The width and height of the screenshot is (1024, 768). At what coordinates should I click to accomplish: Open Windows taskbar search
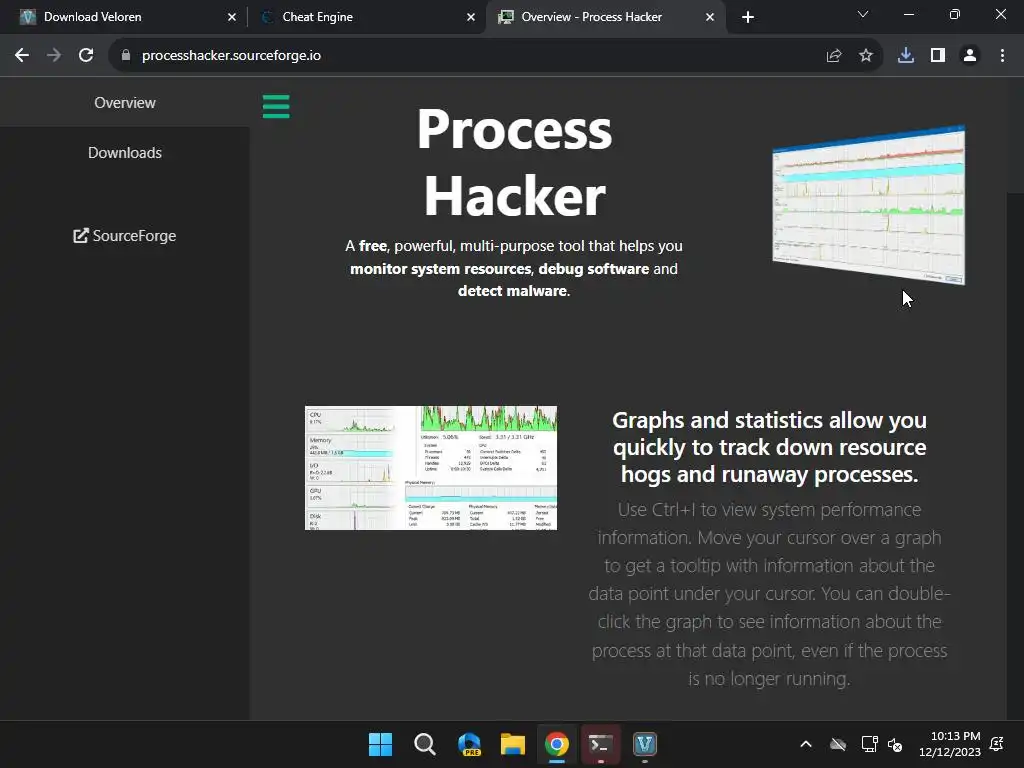click(x=424, y=744)
